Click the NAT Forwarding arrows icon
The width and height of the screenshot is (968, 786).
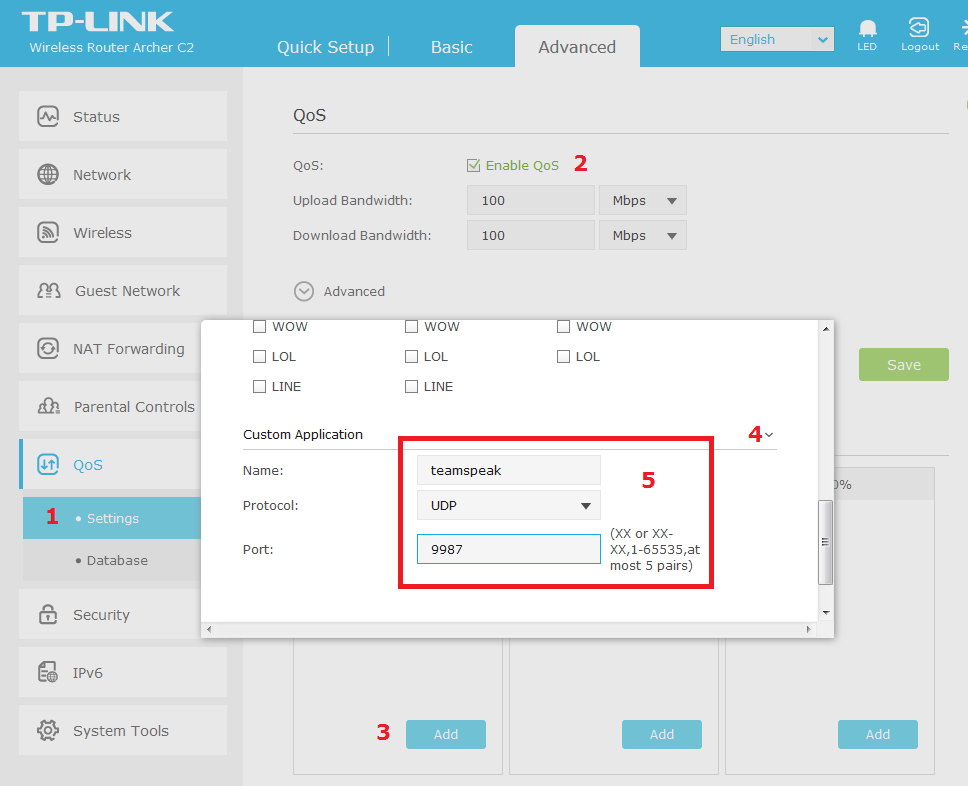click(48, 349)
